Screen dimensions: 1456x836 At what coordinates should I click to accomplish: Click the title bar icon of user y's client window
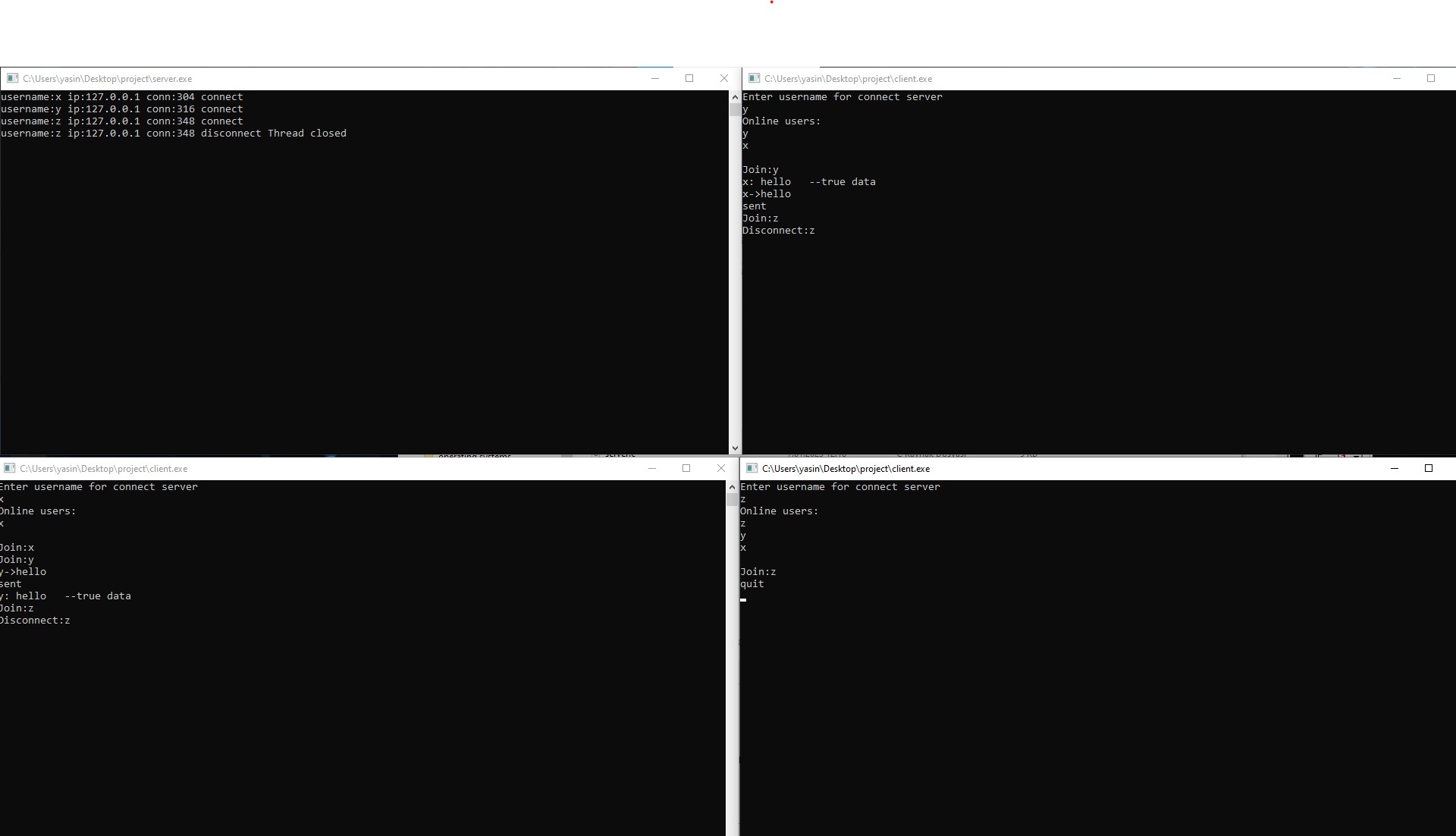coord(754,78)
